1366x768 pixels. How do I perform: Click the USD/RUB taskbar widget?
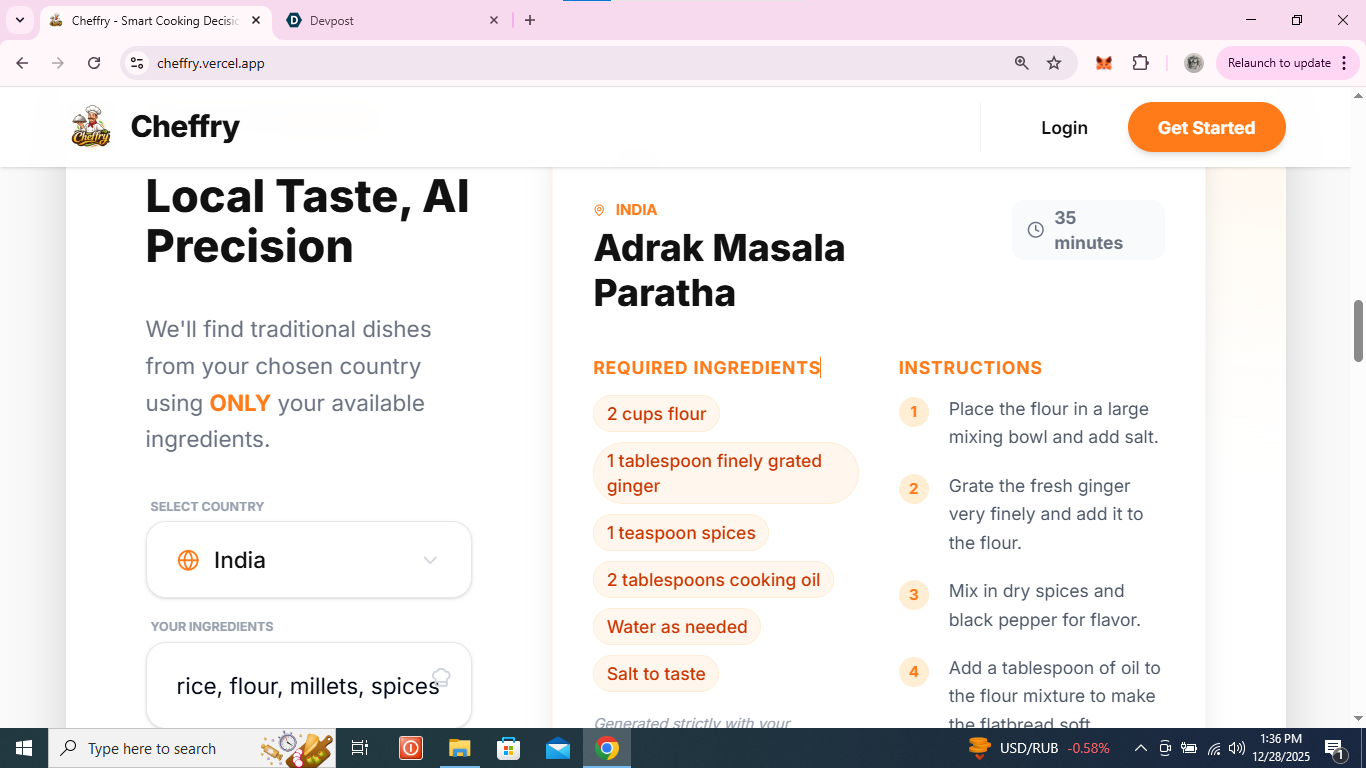pos(1039,748)
